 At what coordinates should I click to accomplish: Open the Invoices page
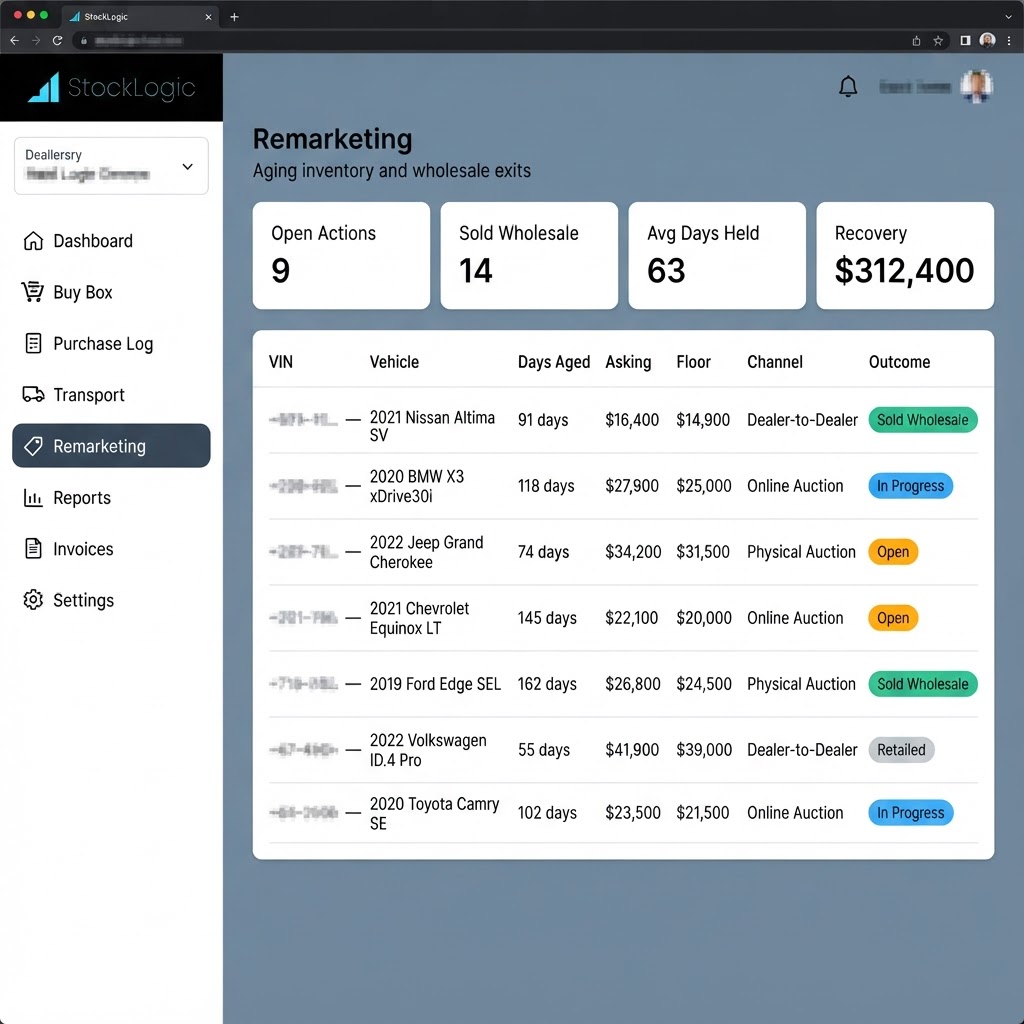[x=112, y=549]
